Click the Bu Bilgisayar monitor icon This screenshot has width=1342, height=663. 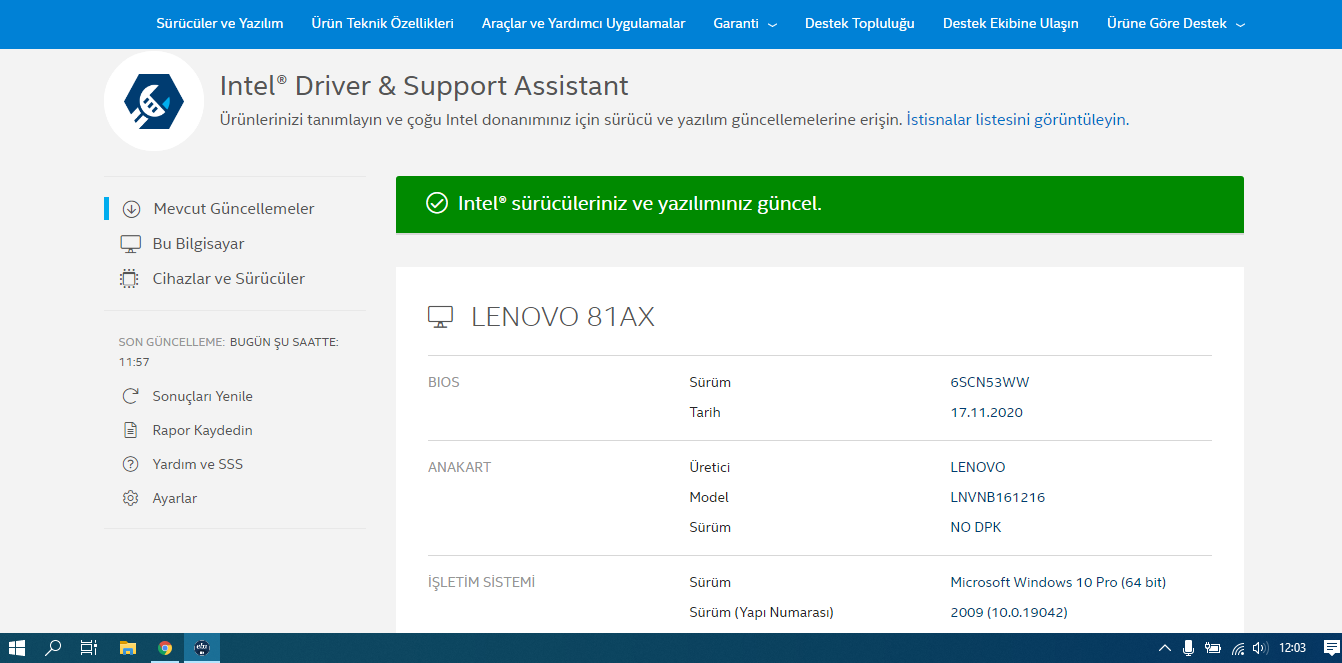tap(130, 244)
